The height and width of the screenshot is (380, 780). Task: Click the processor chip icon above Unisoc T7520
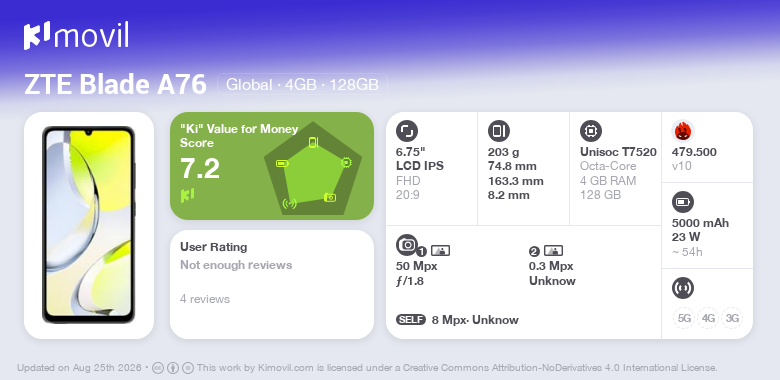tap(590, 131)
